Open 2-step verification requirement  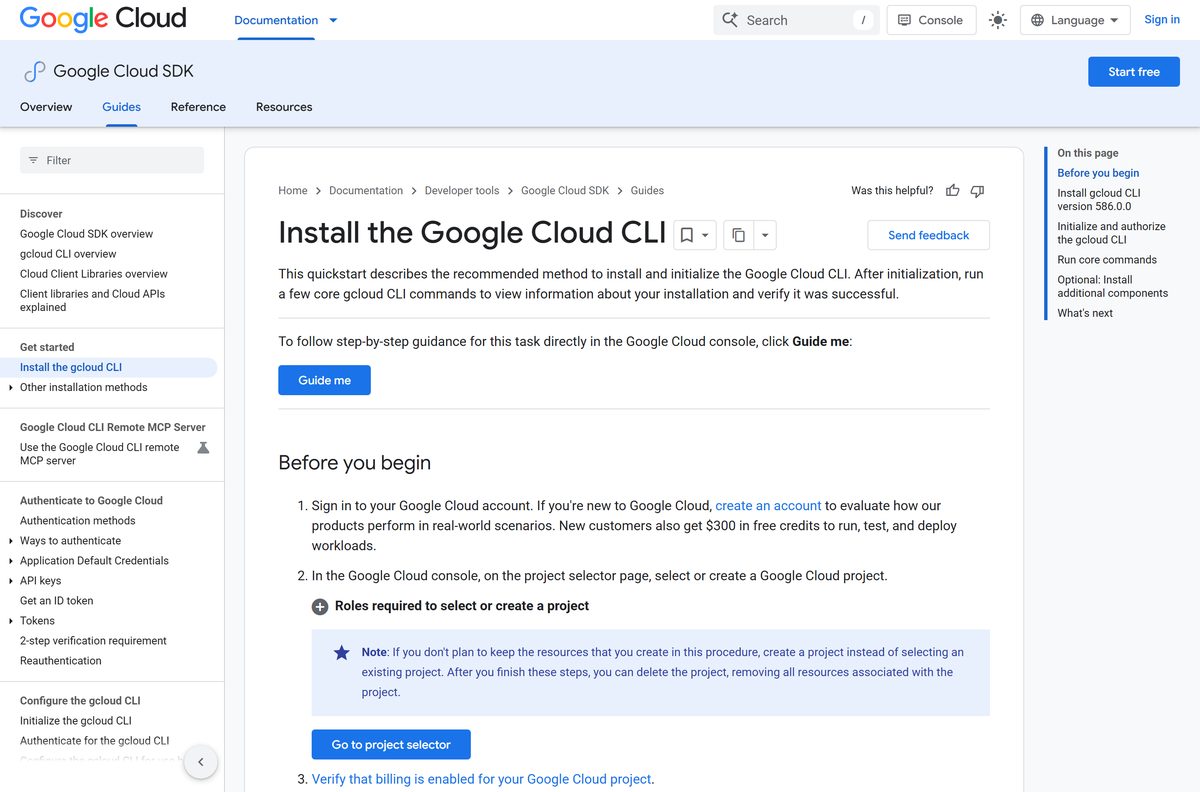pyautogui.click(x=93, y=641)
